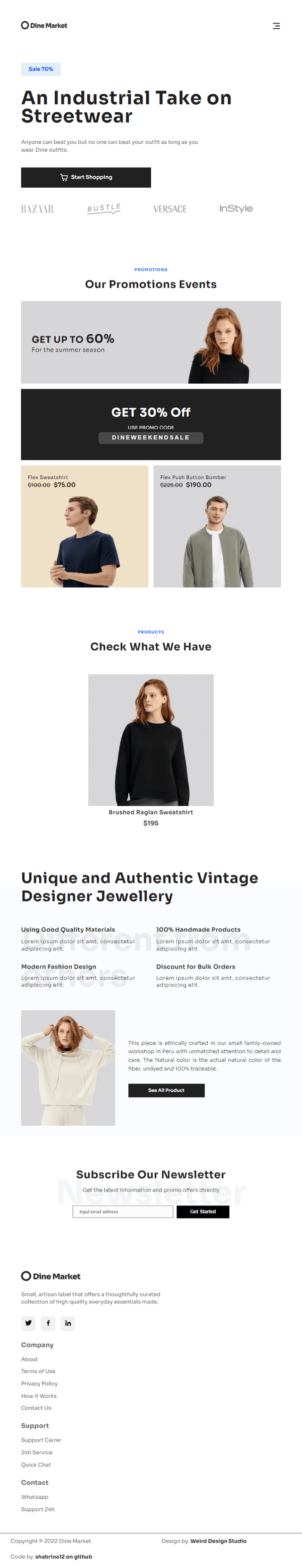Click the Get Started newsletter button

click(x=203, y=1211)
